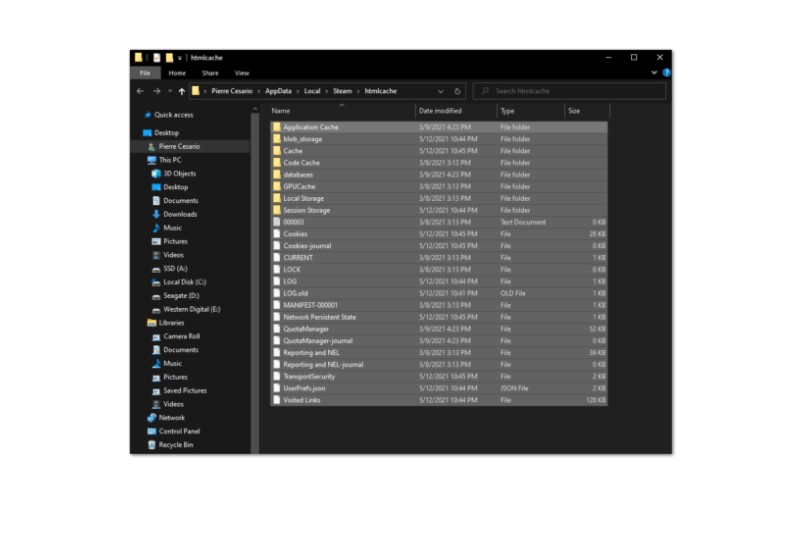The image size is (790, 542).
Task: Click the Back navigation arrow
Action: (140, 91)
